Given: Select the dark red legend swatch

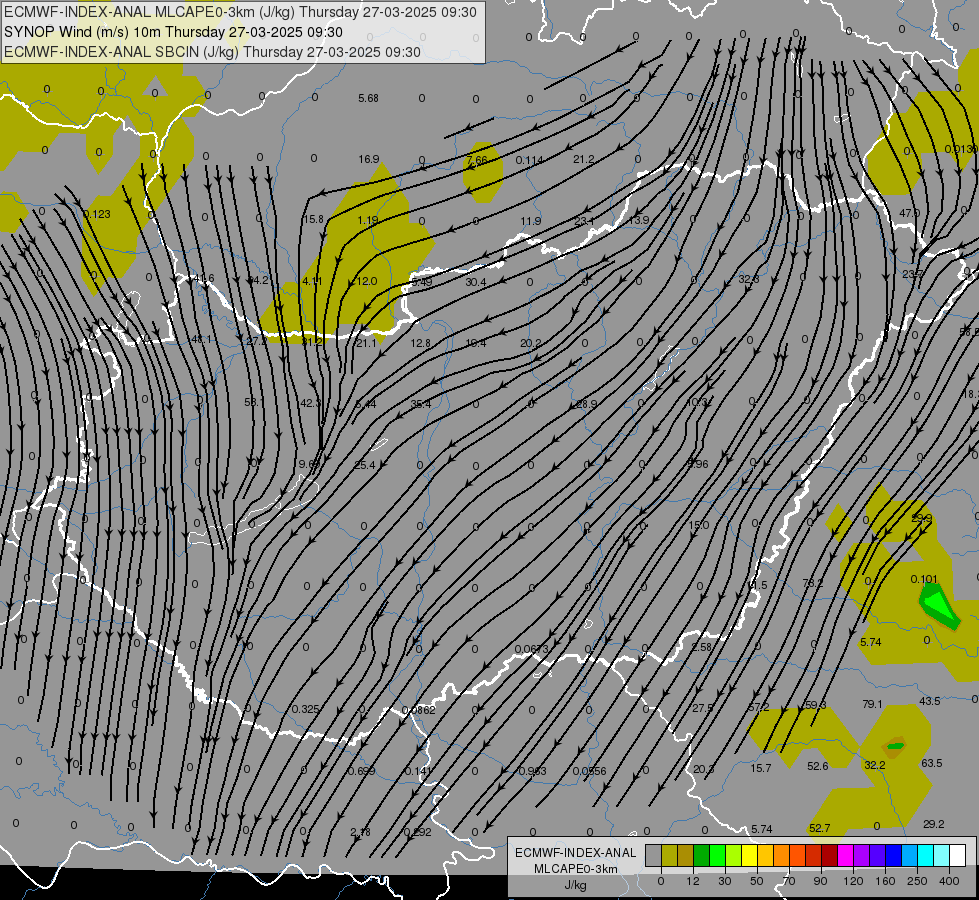Looking at the screenshot, I should pyautogui.click(x=830, y=856).
